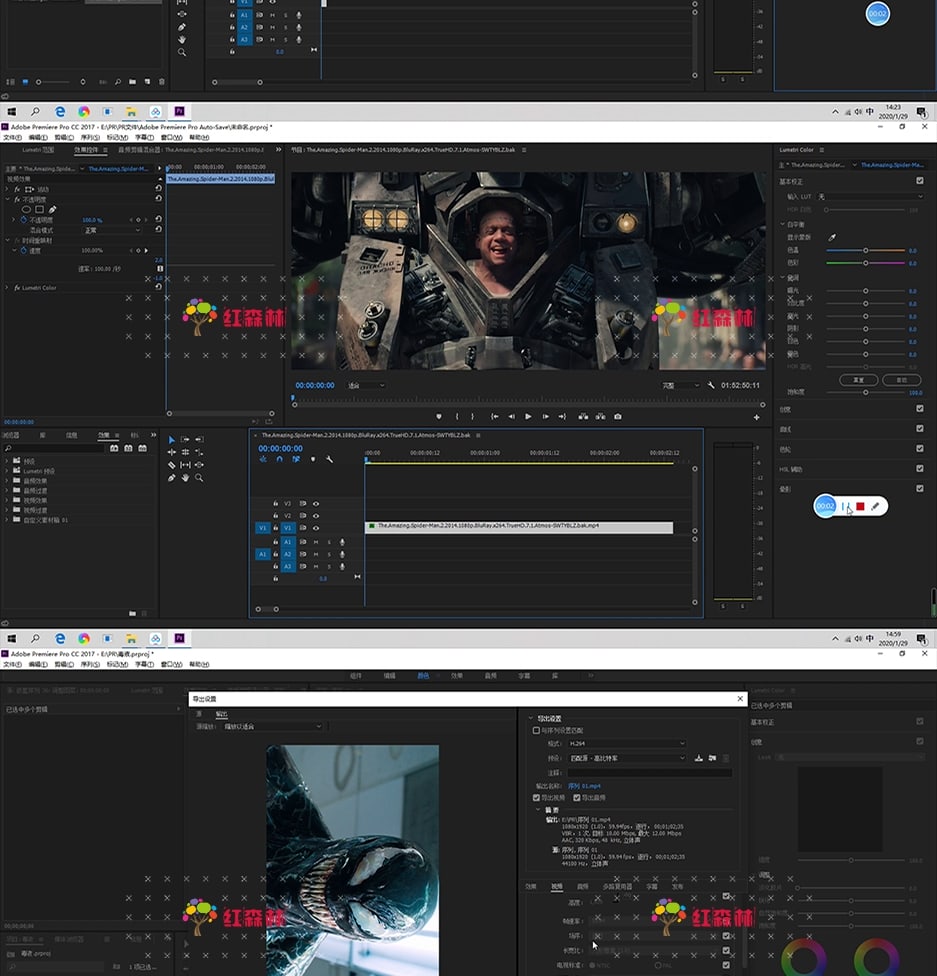
Task: Open the screen recorder's annotation pencil
Action: pyautogui.click(x=875, y=507)
